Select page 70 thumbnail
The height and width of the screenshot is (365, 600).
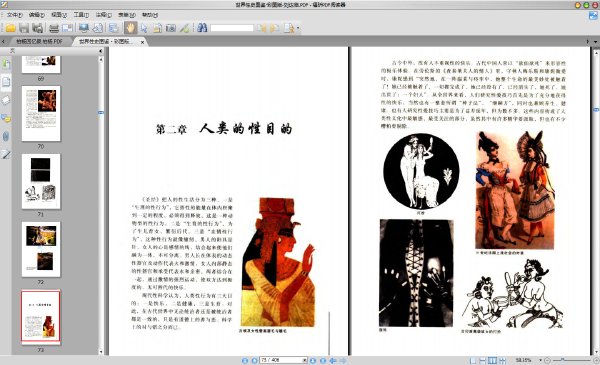(41, 113)
